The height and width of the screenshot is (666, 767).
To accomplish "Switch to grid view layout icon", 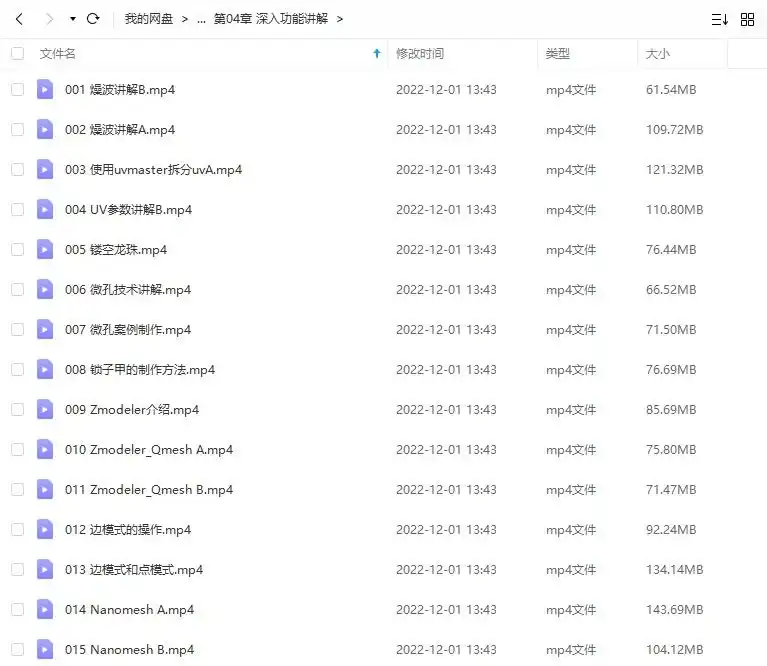I will click(x=747, y=19).
